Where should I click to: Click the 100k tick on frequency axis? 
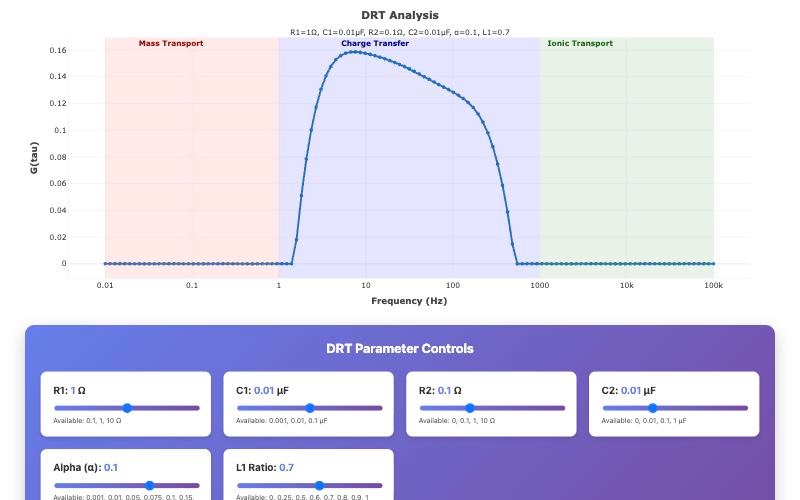click(713, 285)
